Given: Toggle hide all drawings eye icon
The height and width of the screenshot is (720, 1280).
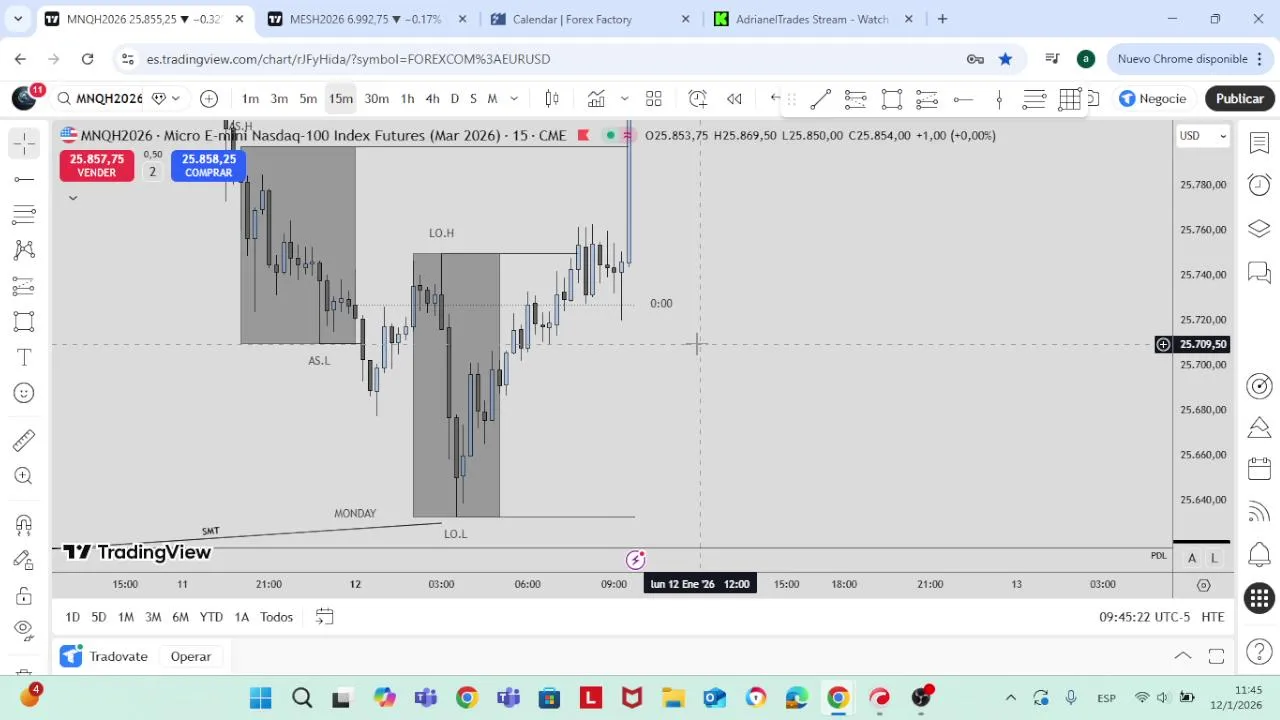Looking at the screenshot, I should tap(24, 629).
